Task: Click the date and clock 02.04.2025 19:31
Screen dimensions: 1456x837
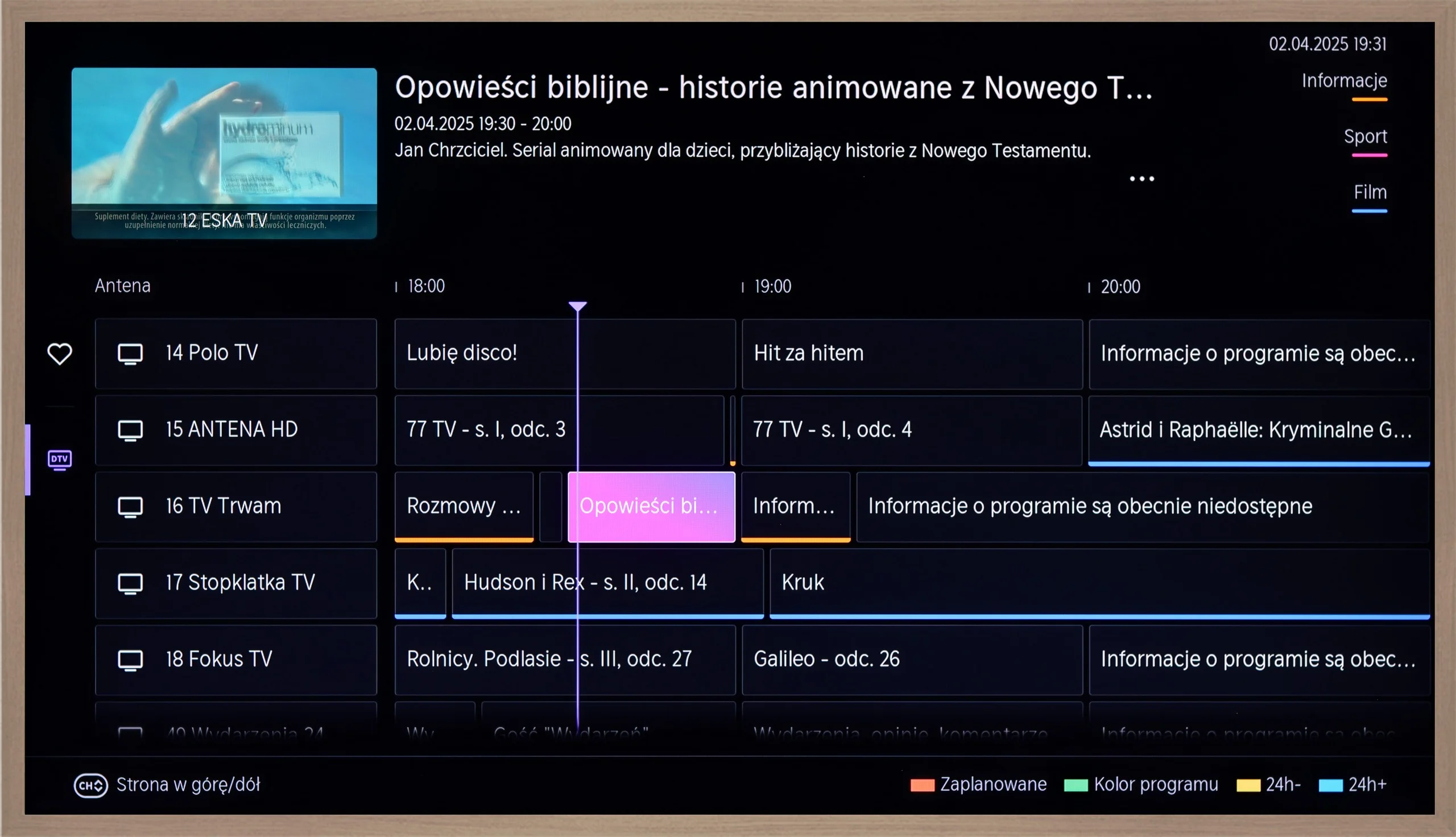Action: 1328,44
